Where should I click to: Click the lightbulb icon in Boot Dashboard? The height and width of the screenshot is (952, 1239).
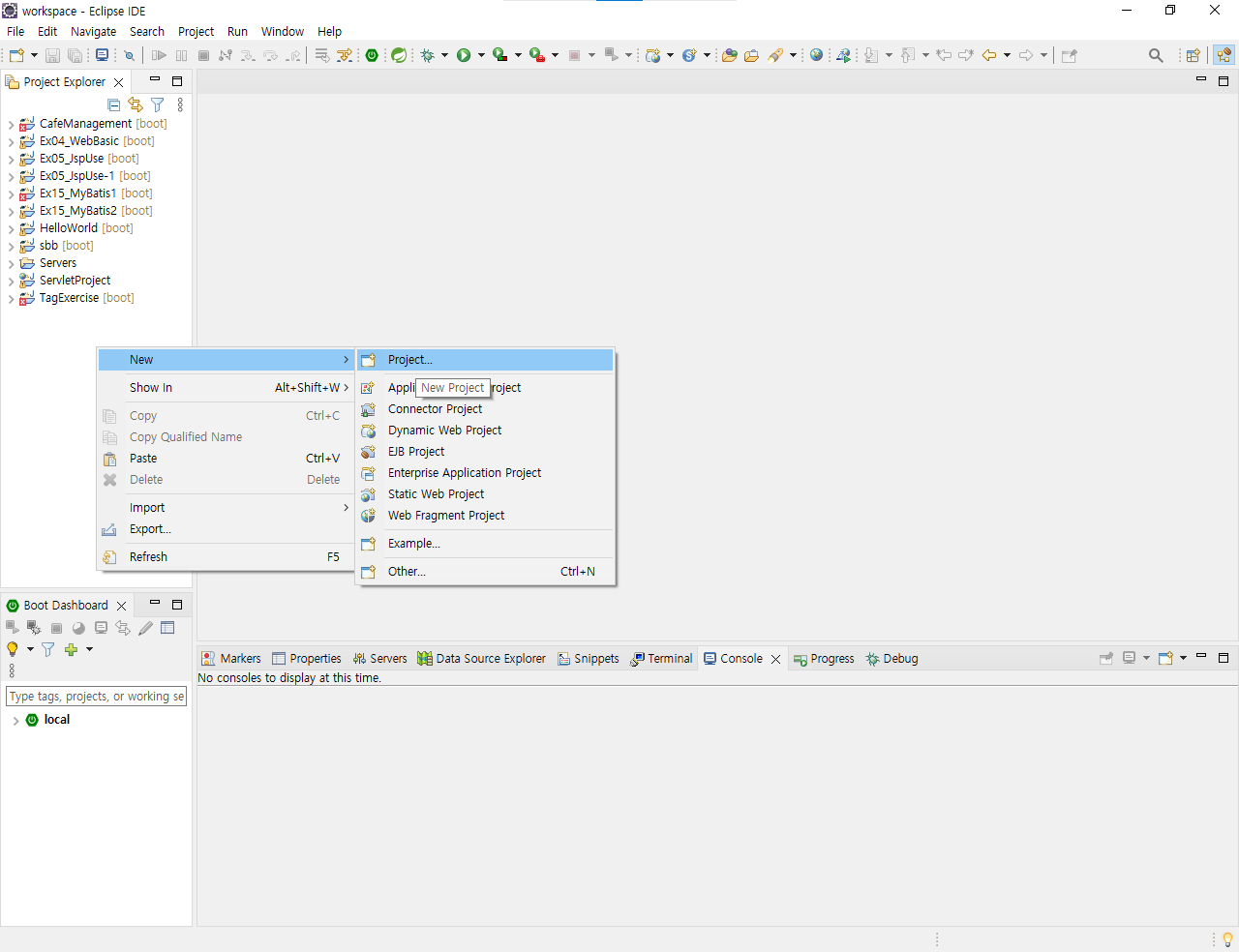coord(13,649)
